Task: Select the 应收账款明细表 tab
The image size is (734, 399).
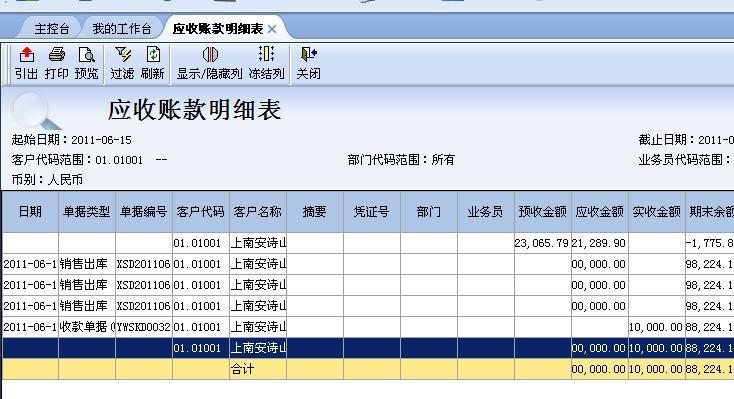Action: [218, 29]
